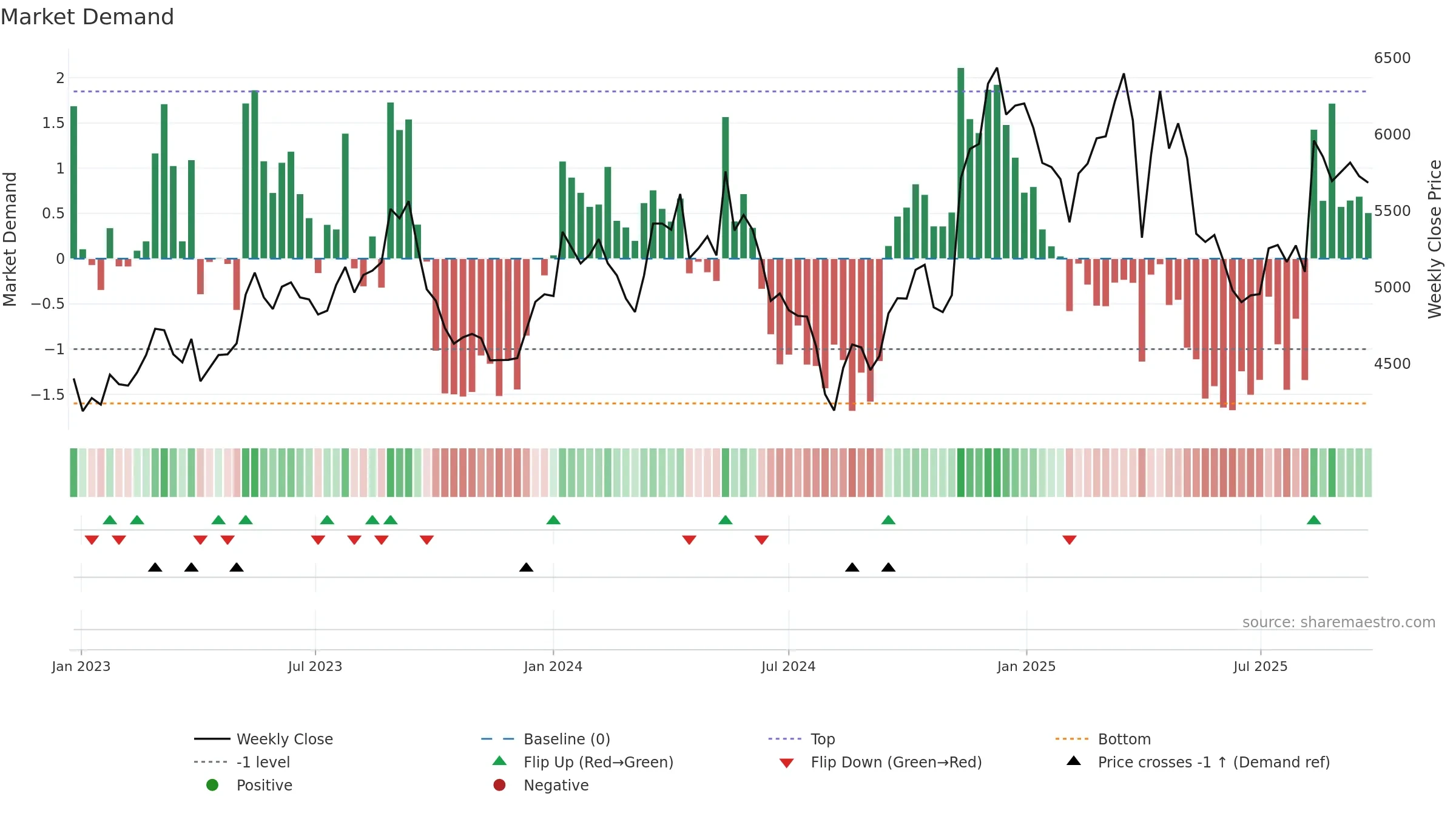
Task: Click the Jan 2024 x-axis label
Action: pos(553,666)
